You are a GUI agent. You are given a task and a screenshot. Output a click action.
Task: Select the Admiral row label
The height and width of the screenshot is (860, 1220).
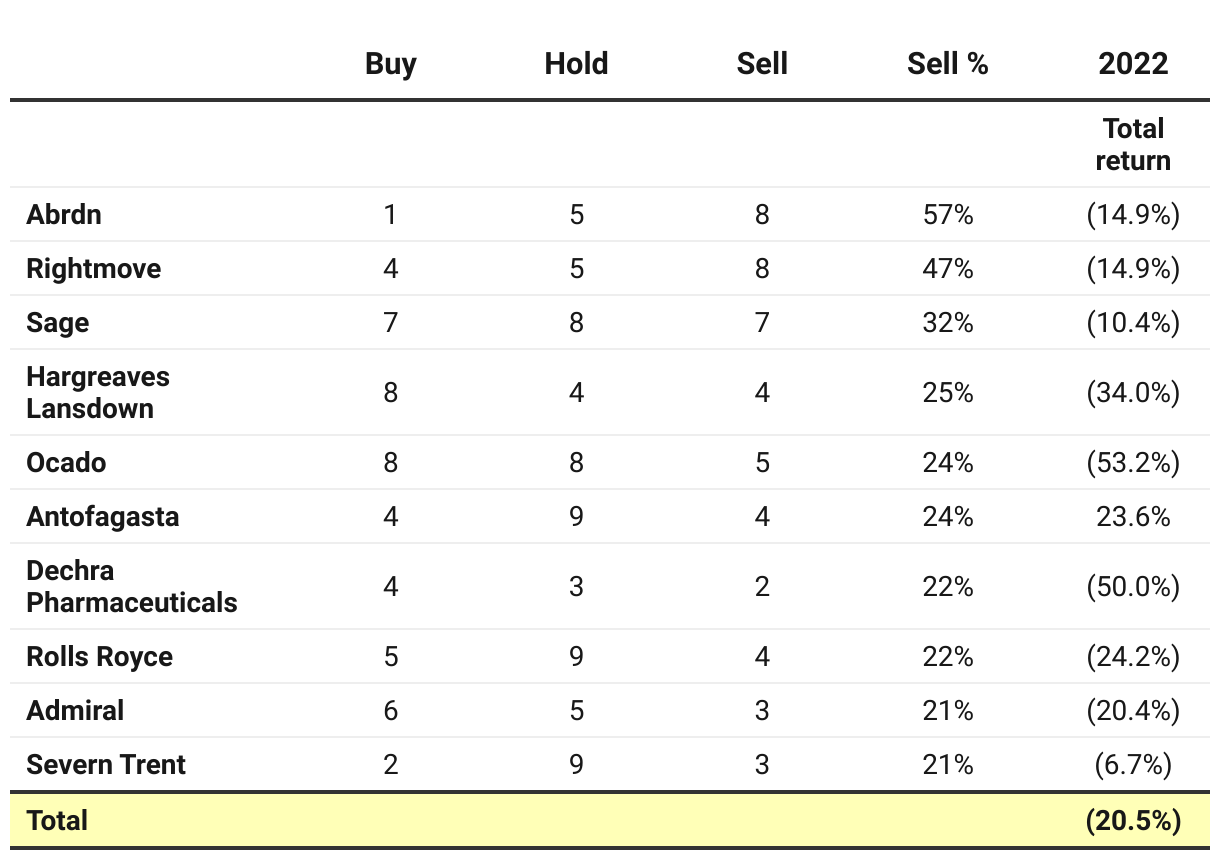pyautogui.click(x=75, y=711)
